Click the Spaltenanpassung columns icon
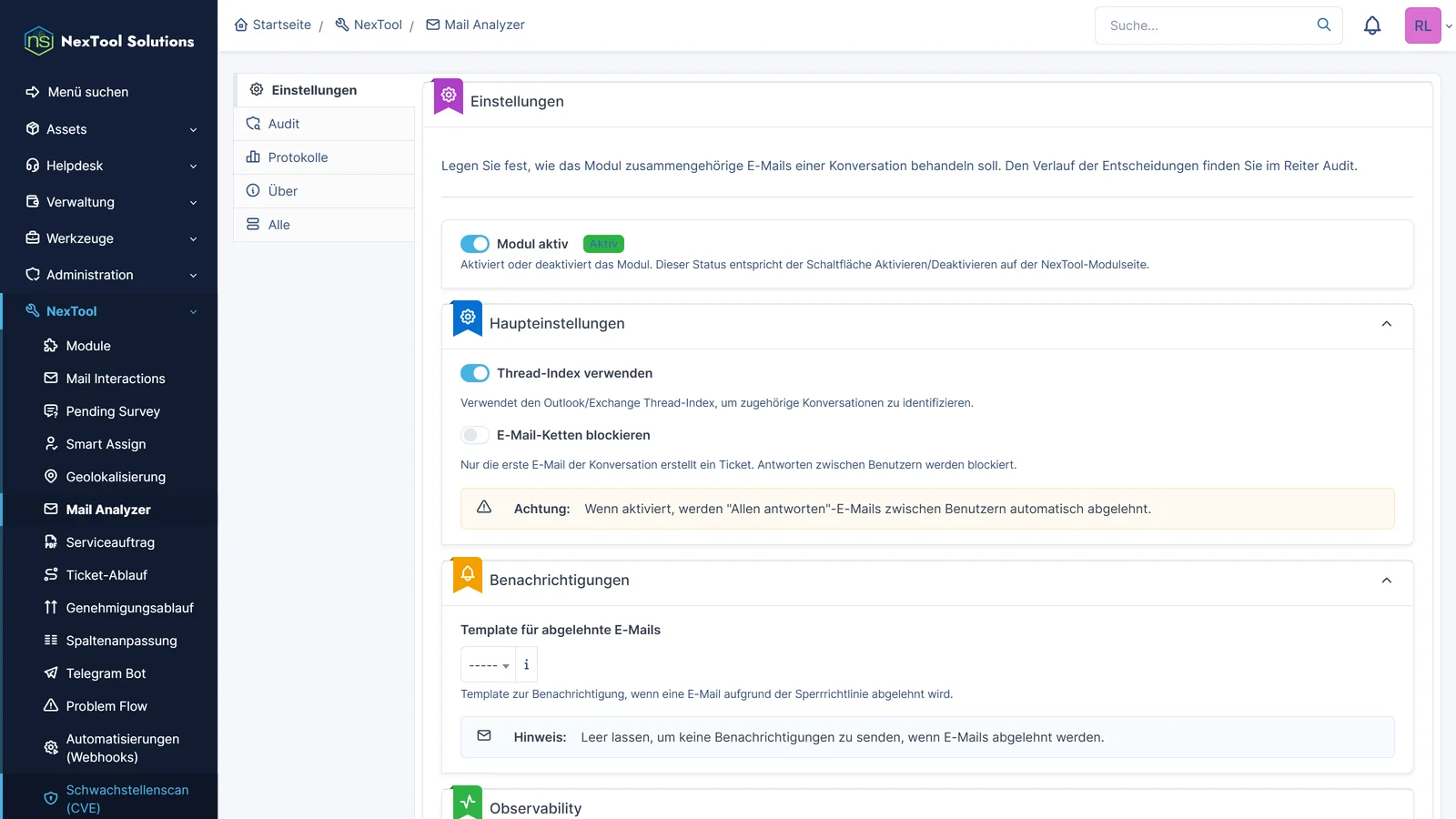Image resolution: width=1456 pixels, height=819 pixels. pyautogui.click(x=51, y=641)
